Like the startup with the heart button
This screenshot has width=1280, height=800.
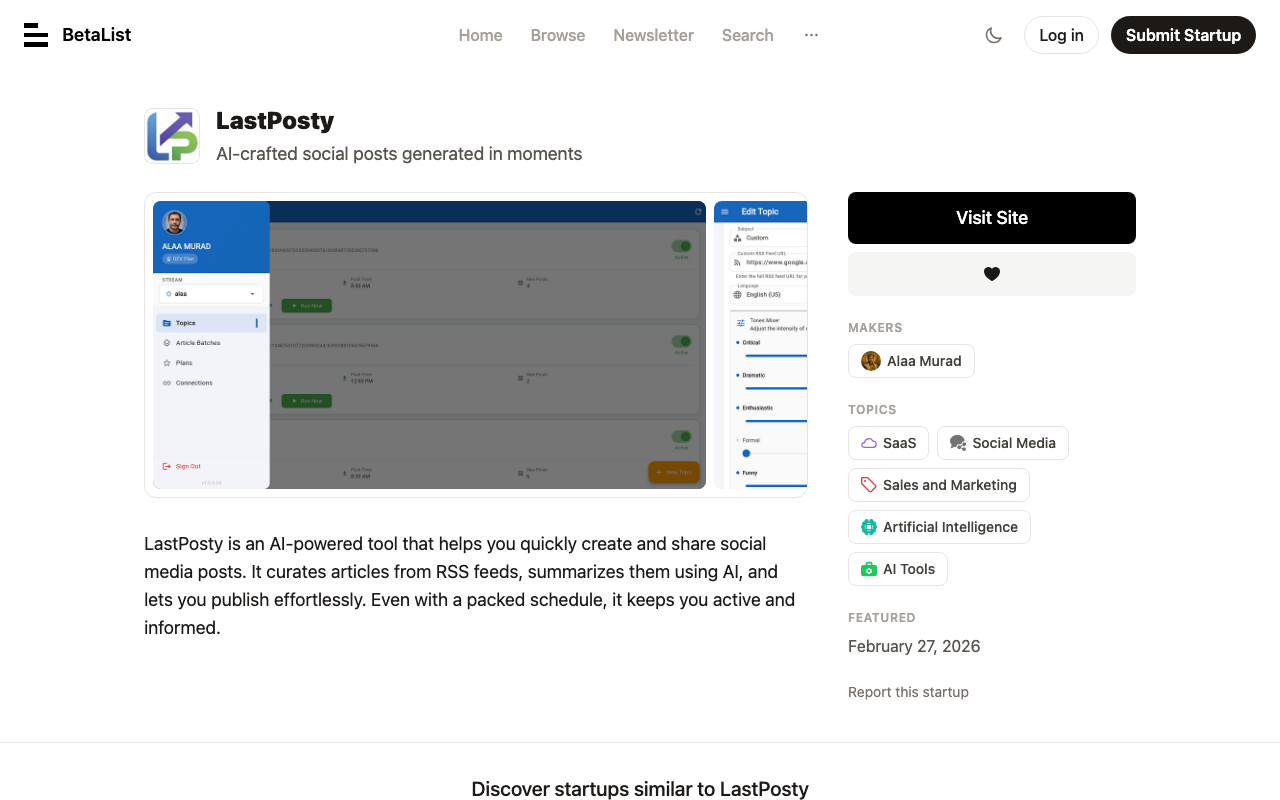pos(992,274)
